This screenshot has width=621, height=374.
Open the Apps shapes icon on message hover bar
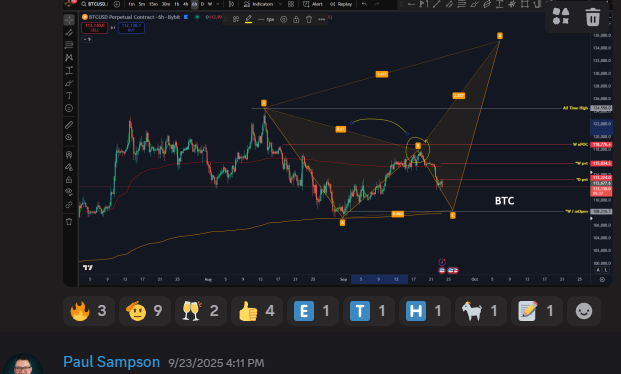(x=561, y=17)
